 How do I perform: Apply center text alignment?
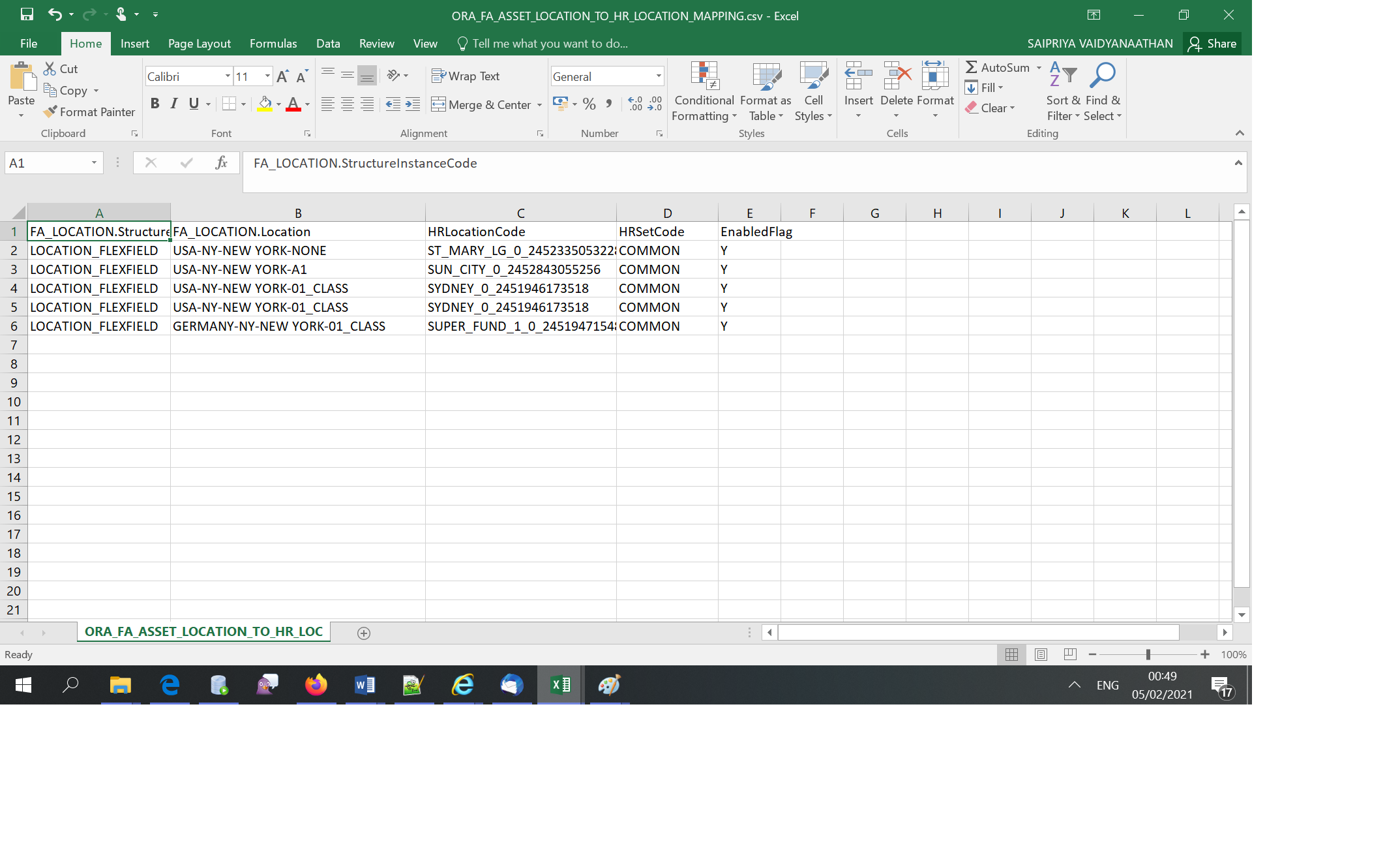tap(348, 104)
